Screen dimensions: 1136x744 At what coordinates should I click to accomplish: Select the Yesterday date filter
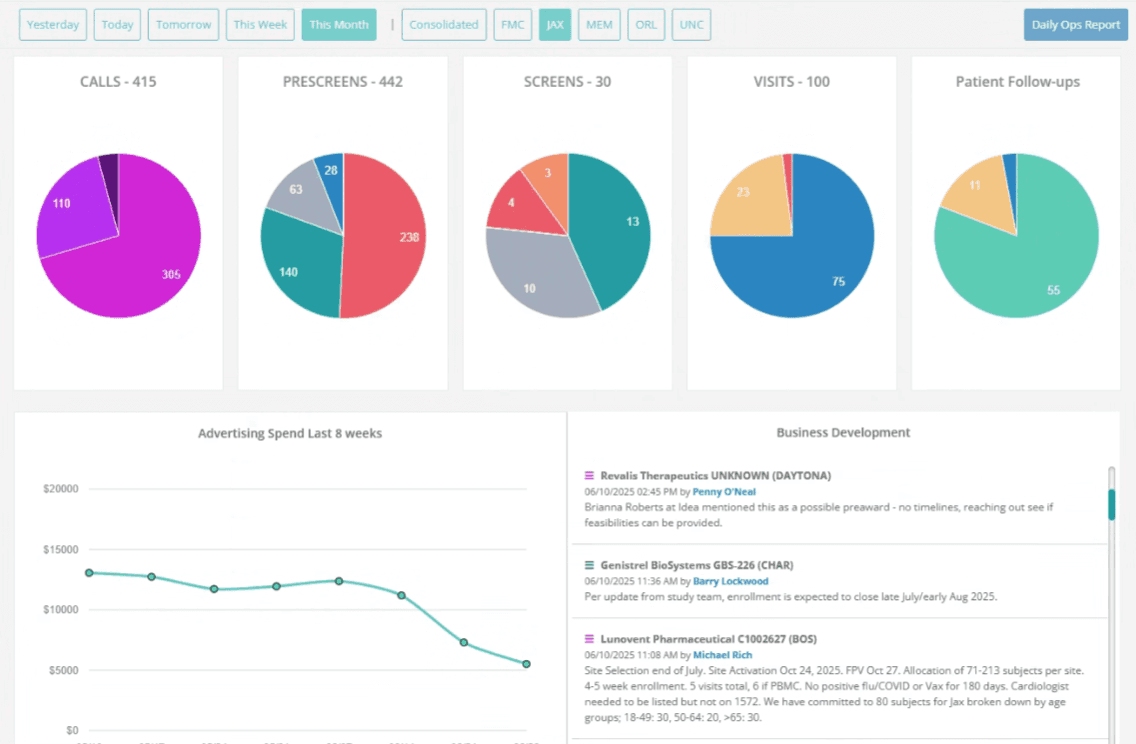[53, 25]
